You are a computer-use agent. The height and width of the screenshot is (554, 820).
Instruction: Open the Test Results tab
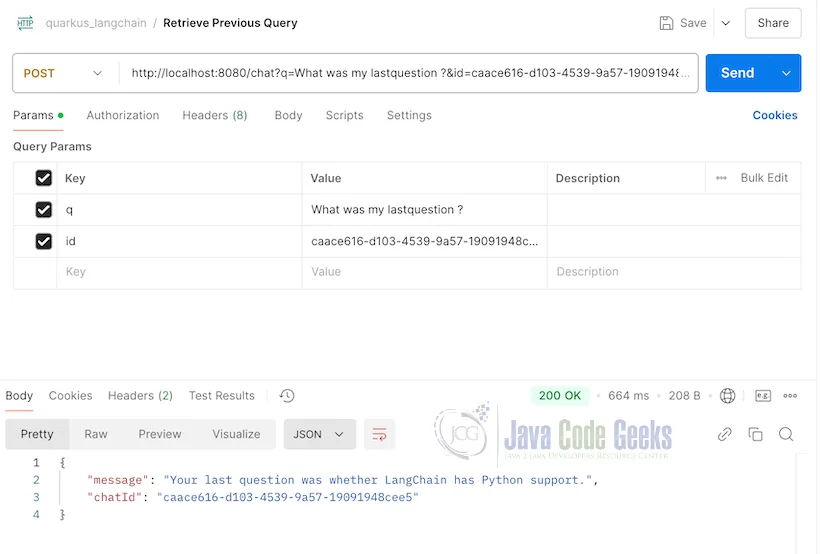(x=222, y=396)
